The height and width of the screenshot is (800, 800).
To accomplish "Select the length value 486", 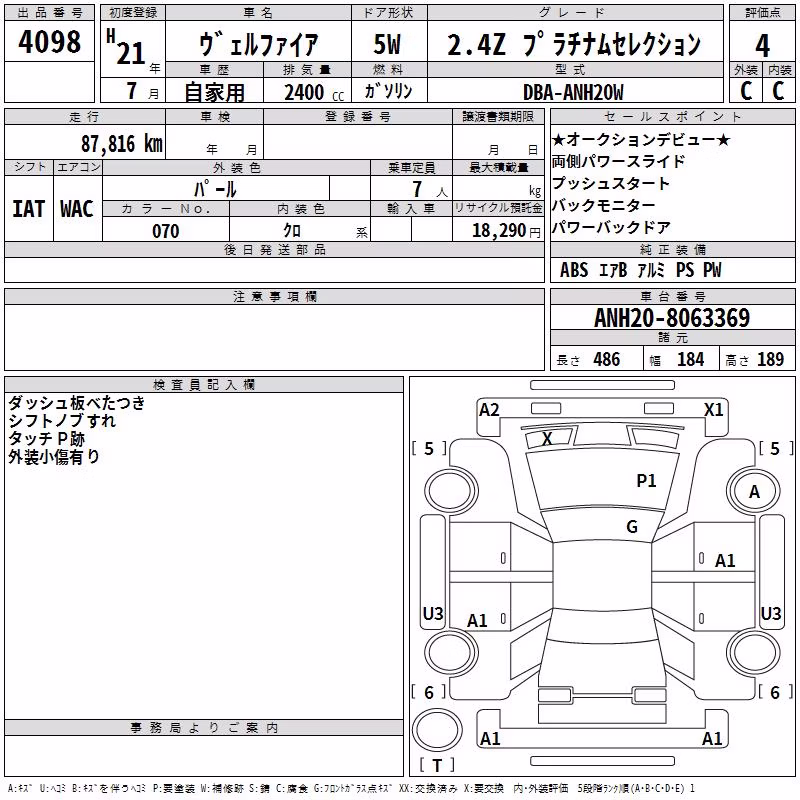I will (x=607, y=360).
